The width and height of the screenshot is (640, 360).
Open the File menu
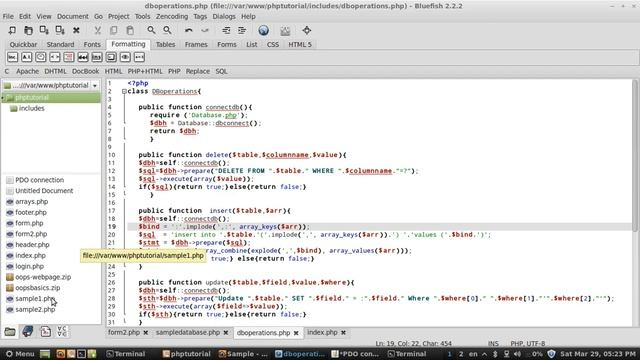coord(8,16)
